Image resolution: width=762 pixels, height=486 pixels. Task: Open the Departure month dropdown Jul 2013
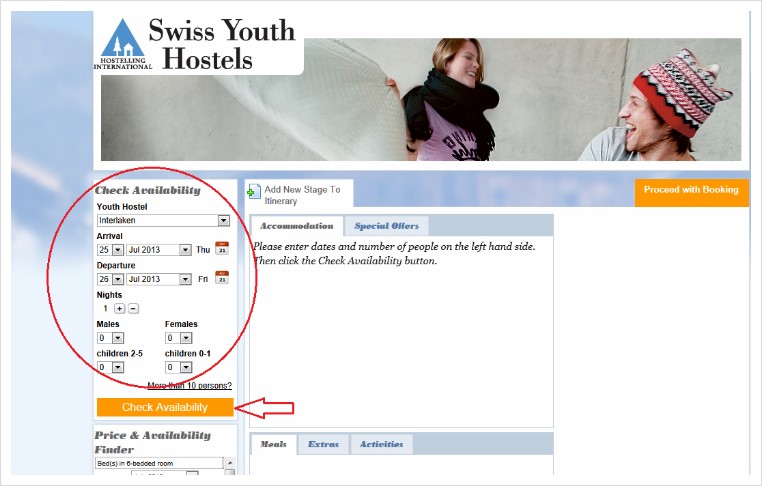pos(159,279)
